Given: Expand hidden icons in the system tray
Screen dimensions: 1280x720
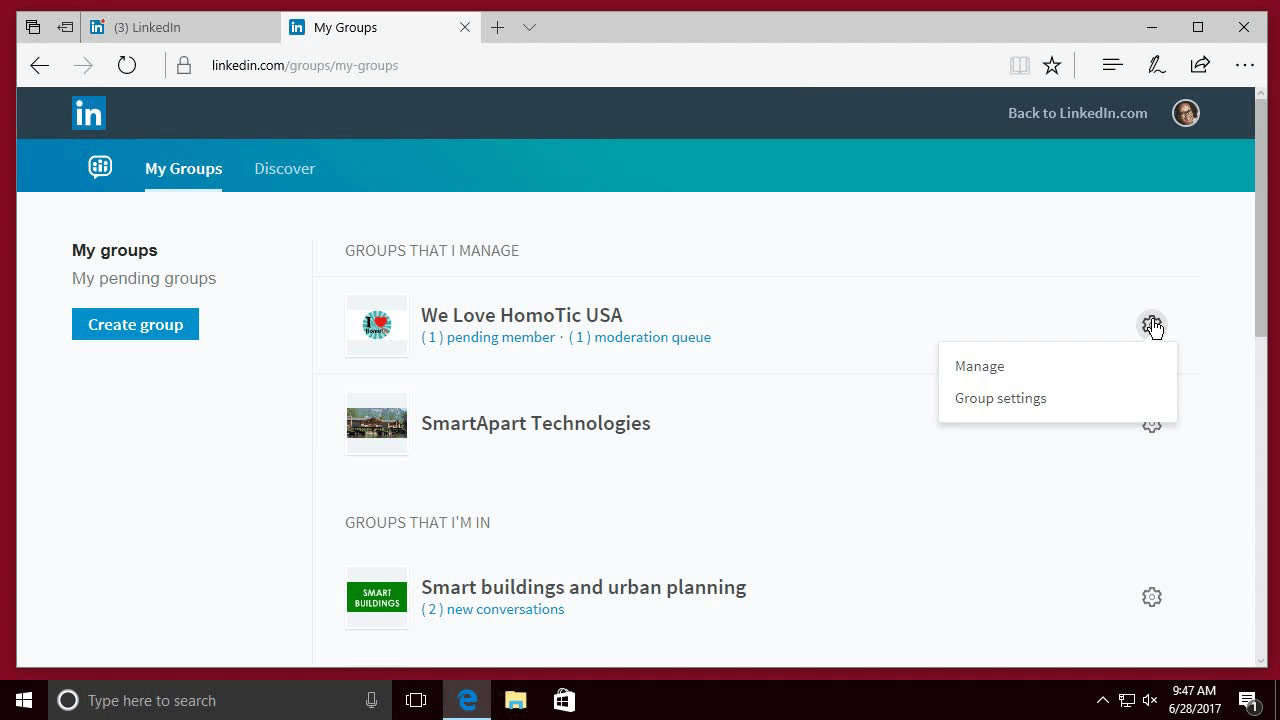Looking at the screenshot, I should pyautogui.click(x=1101, y=700).
